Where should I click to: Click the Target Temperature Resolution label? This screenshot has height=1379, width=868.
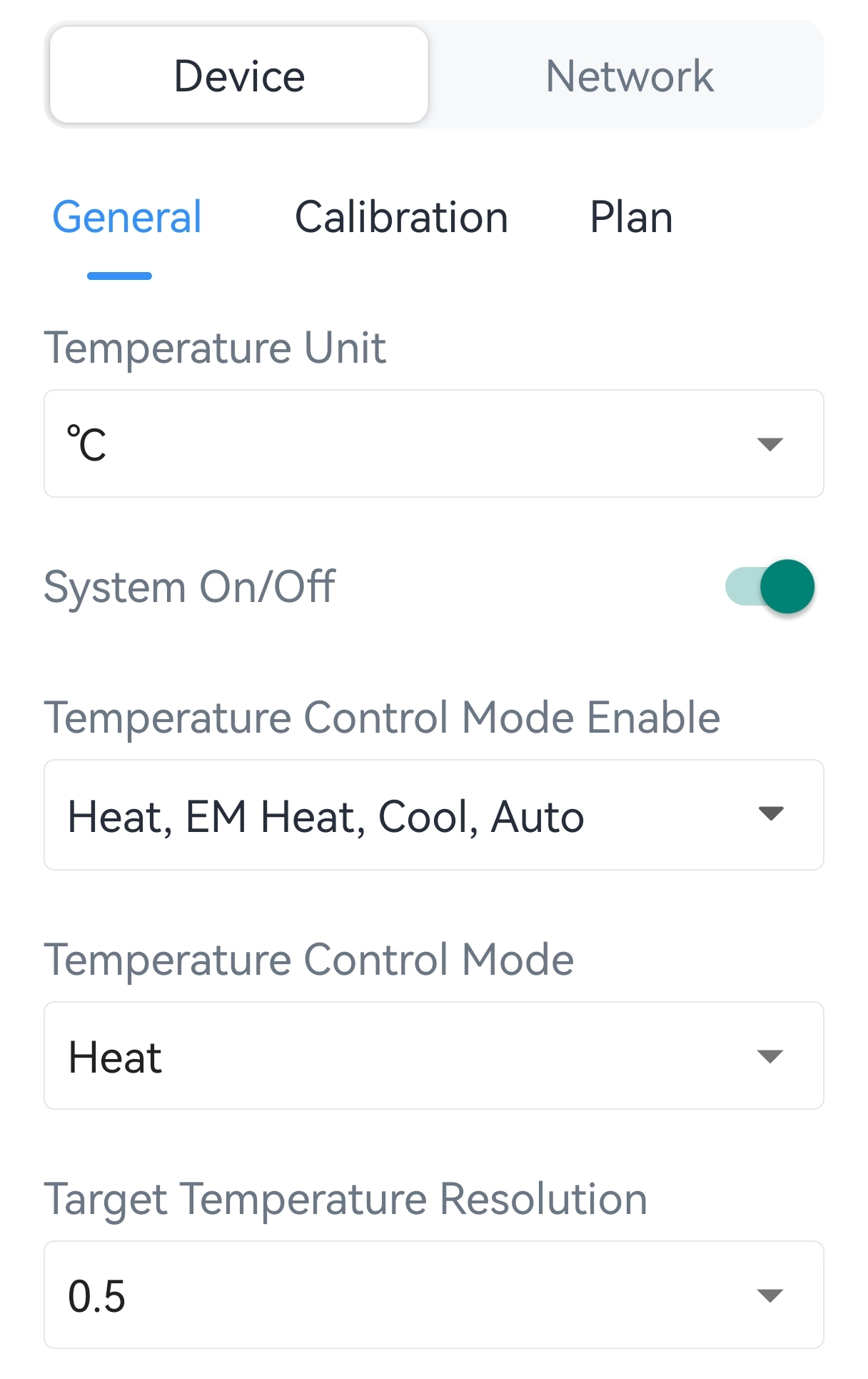[345, 1198]
